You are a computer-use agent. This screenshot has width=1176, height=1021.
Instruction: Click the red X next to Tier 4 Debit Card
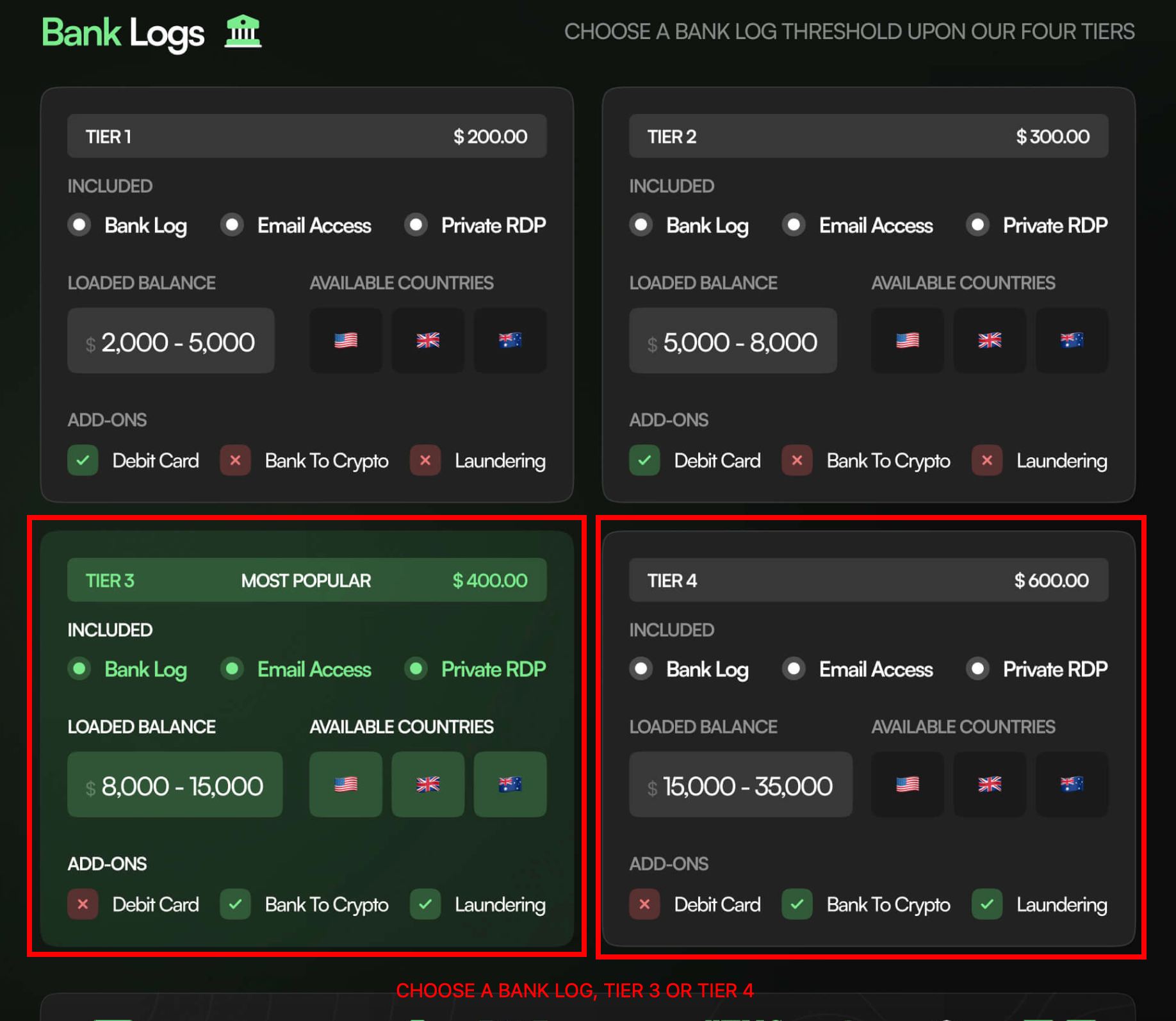click(x=644, y=904)
